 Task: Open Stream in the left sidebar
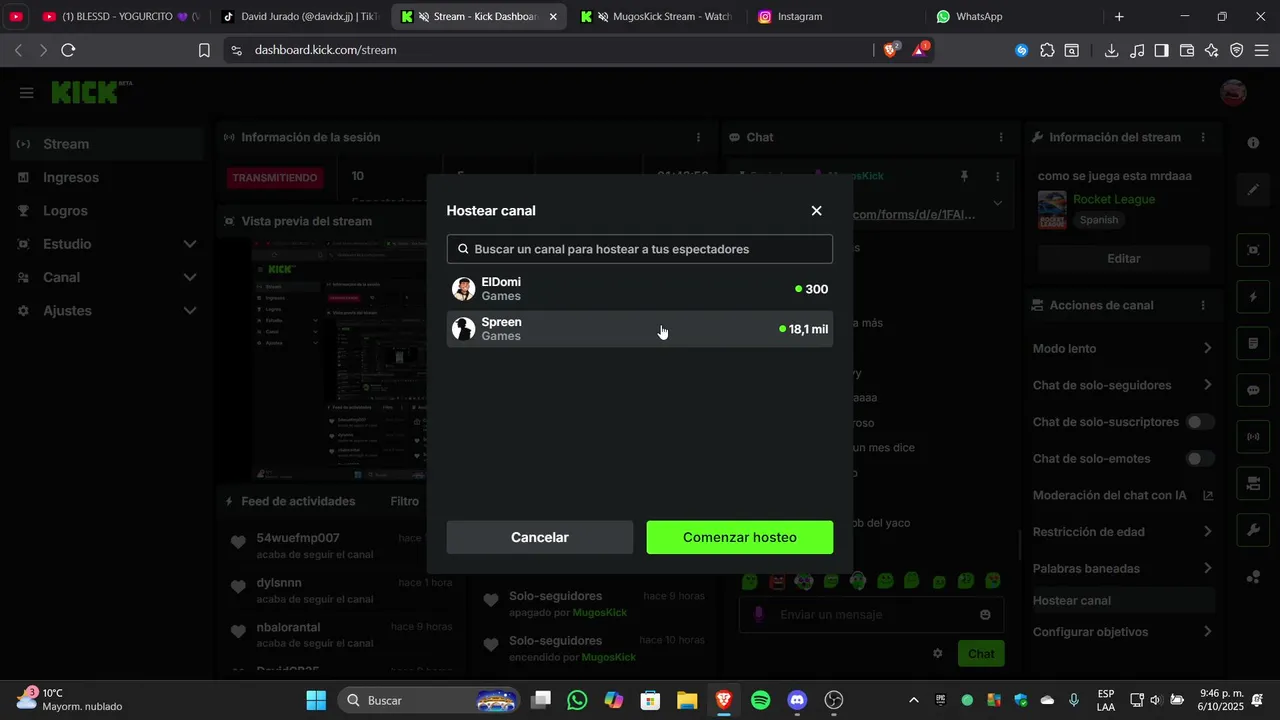click(107, 144)
